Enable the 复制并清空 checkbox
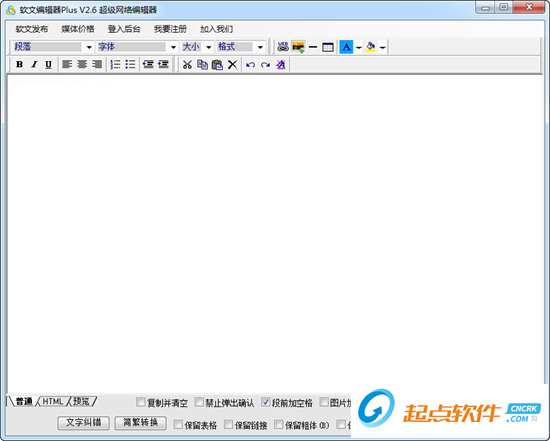Viewport: 550px width, 441px height. [141, 402]
